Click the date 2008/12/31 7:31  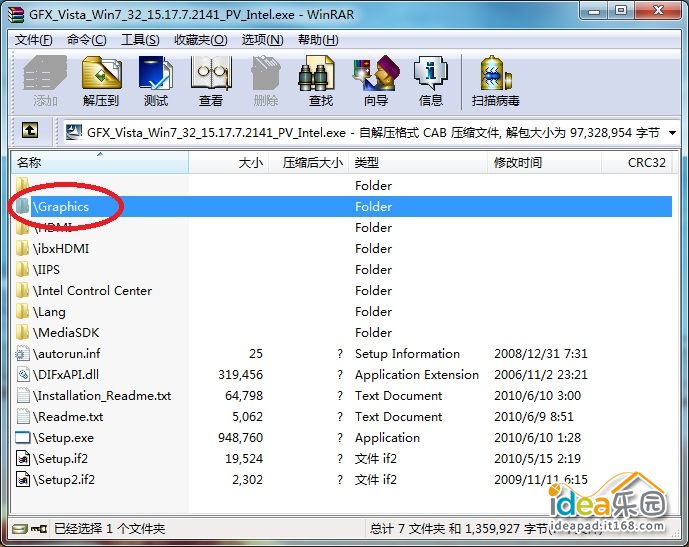541,353
